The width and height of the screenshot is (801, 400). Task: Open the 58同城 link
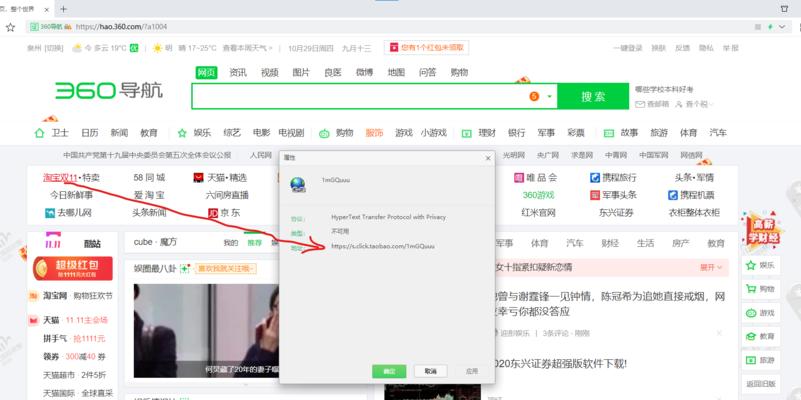coord(149,178)
